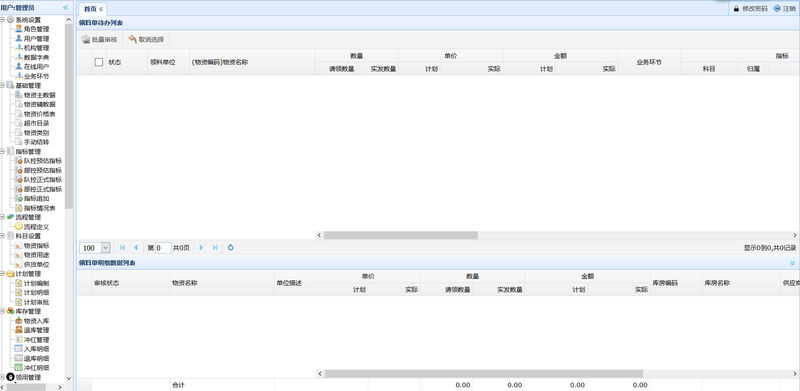This screenshot has height=391, width=800.
Task: Collapse the 库存管理 tree node
Action: point(3,311)
